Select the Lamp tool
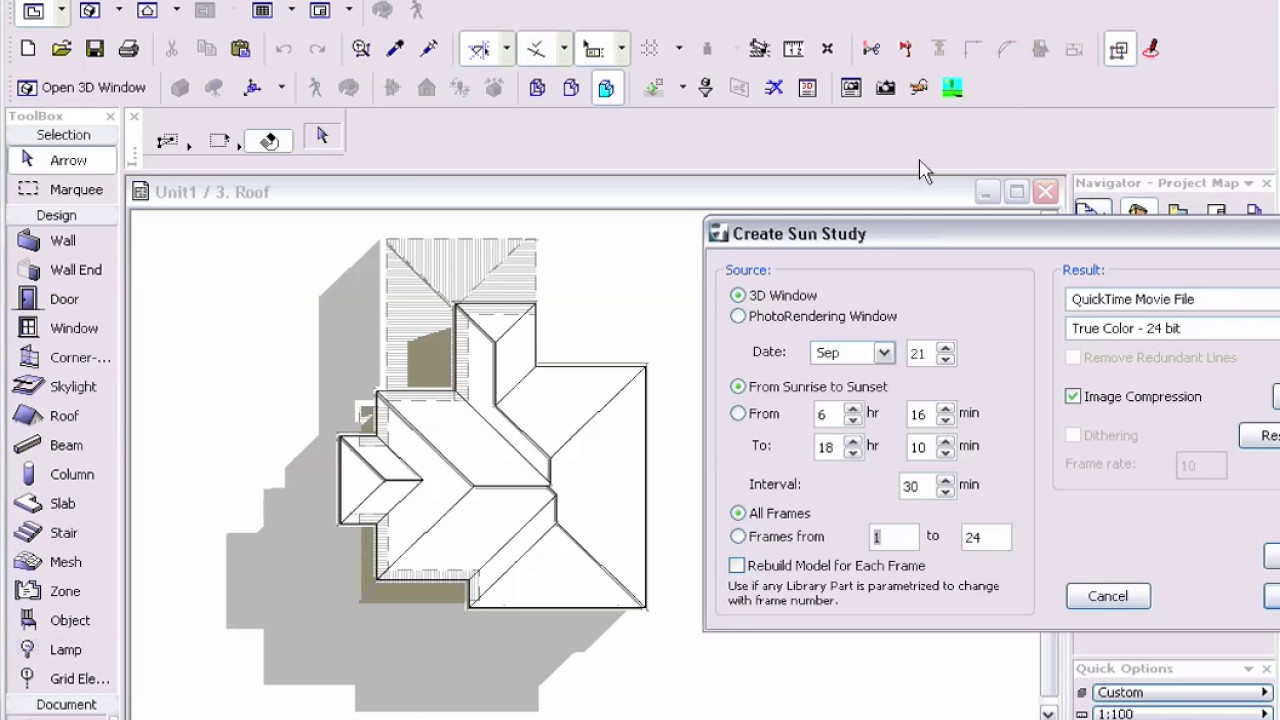The height and width of the screenshot is (720, 1280). [x=62, y=650]
